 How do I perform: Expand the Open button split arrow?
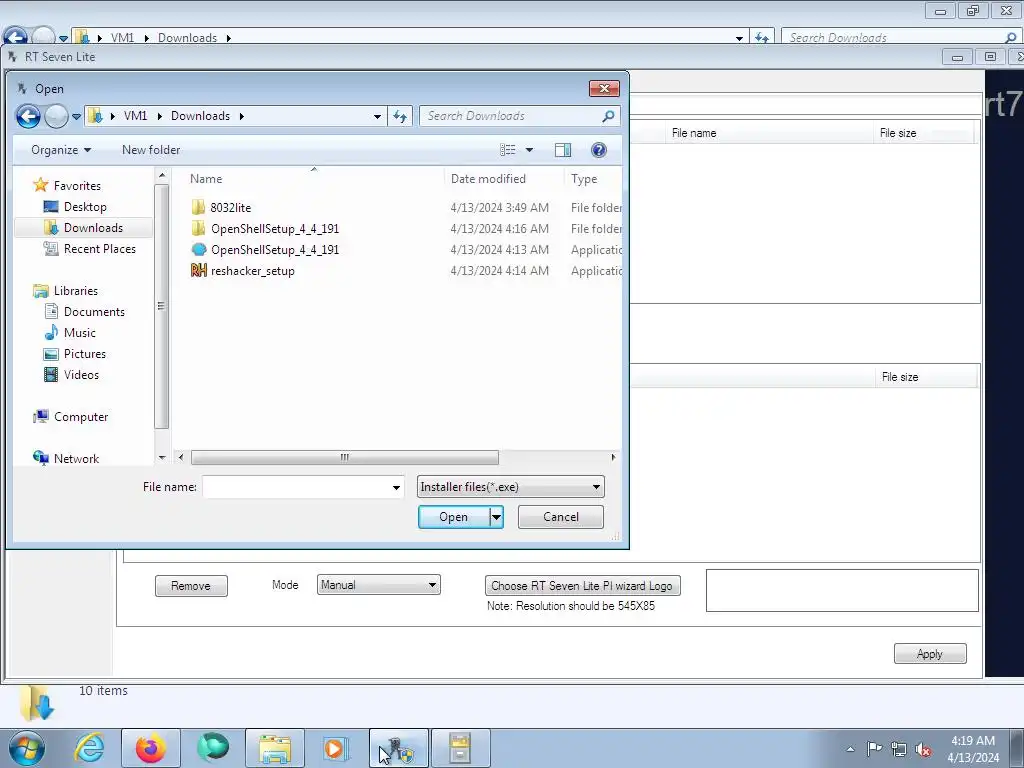(x=496, y=517)
